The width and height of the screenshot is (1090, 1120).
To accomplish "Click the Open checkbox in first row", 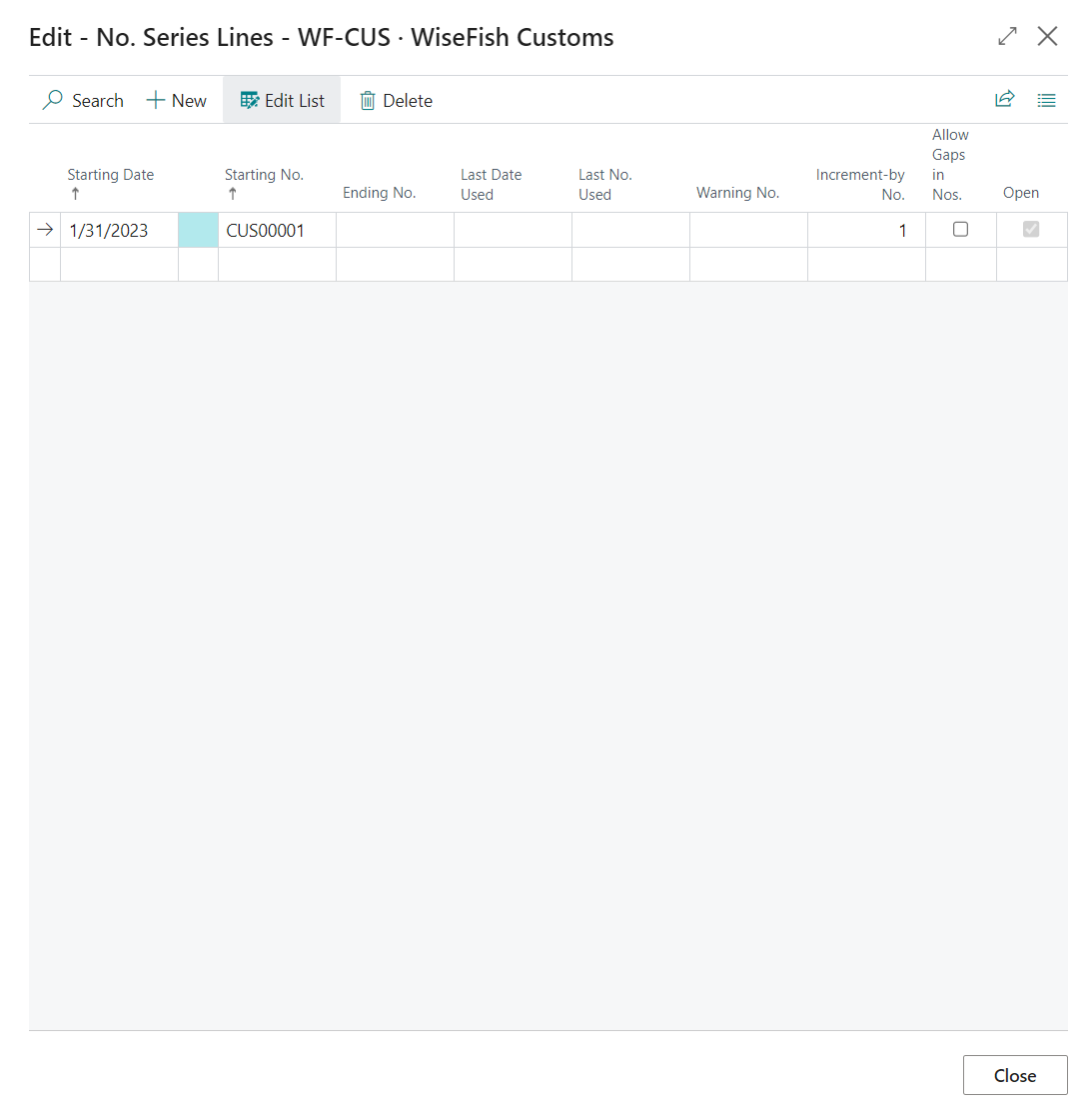I will pyautogui.click(x=1031, y=230).
